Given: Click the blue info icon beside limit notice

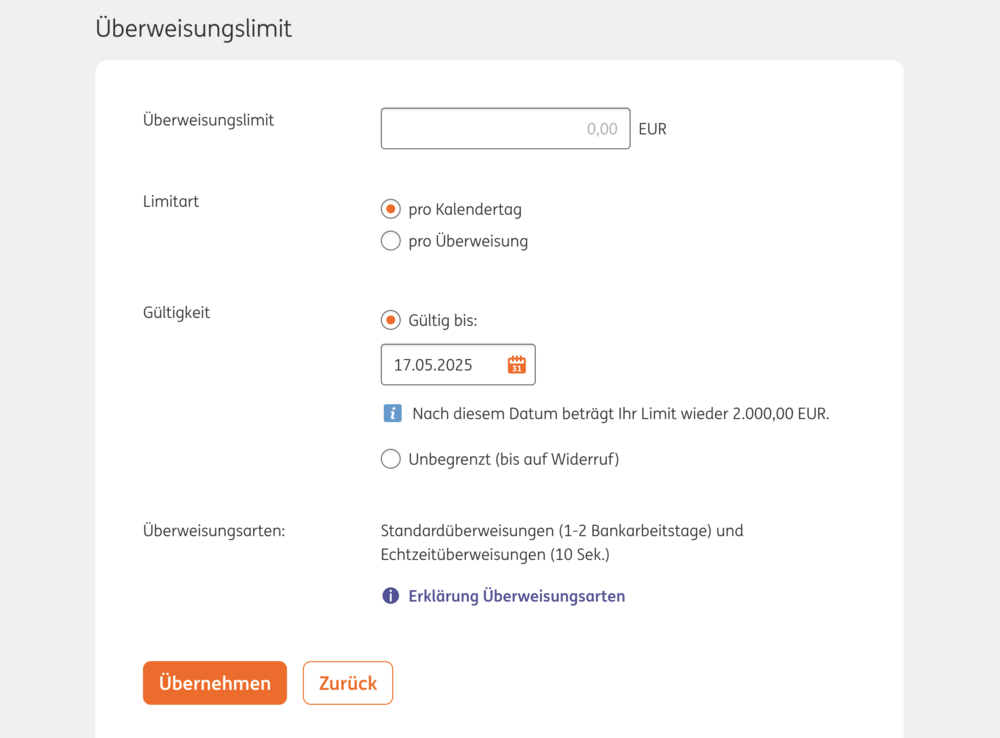Looking at the screenshot, I should 392,413.
